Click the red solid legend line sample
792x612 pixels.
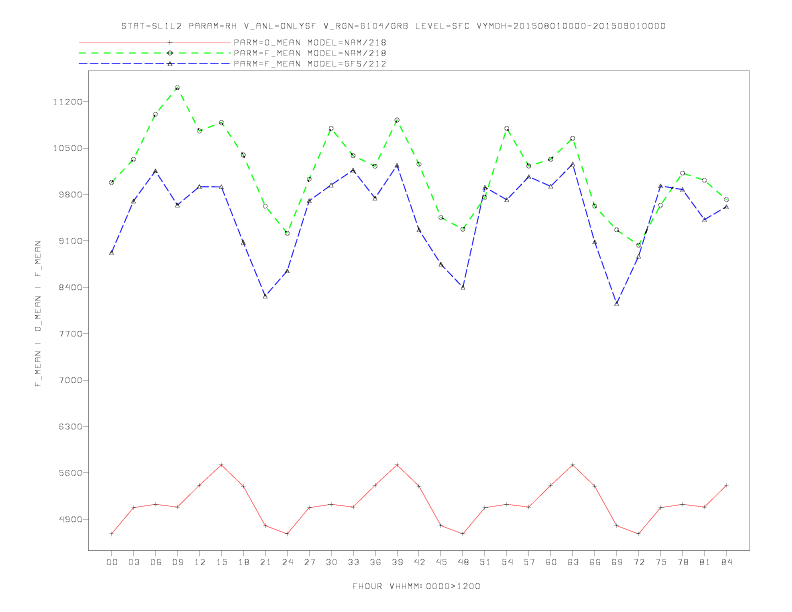click(x=155, y=42)
